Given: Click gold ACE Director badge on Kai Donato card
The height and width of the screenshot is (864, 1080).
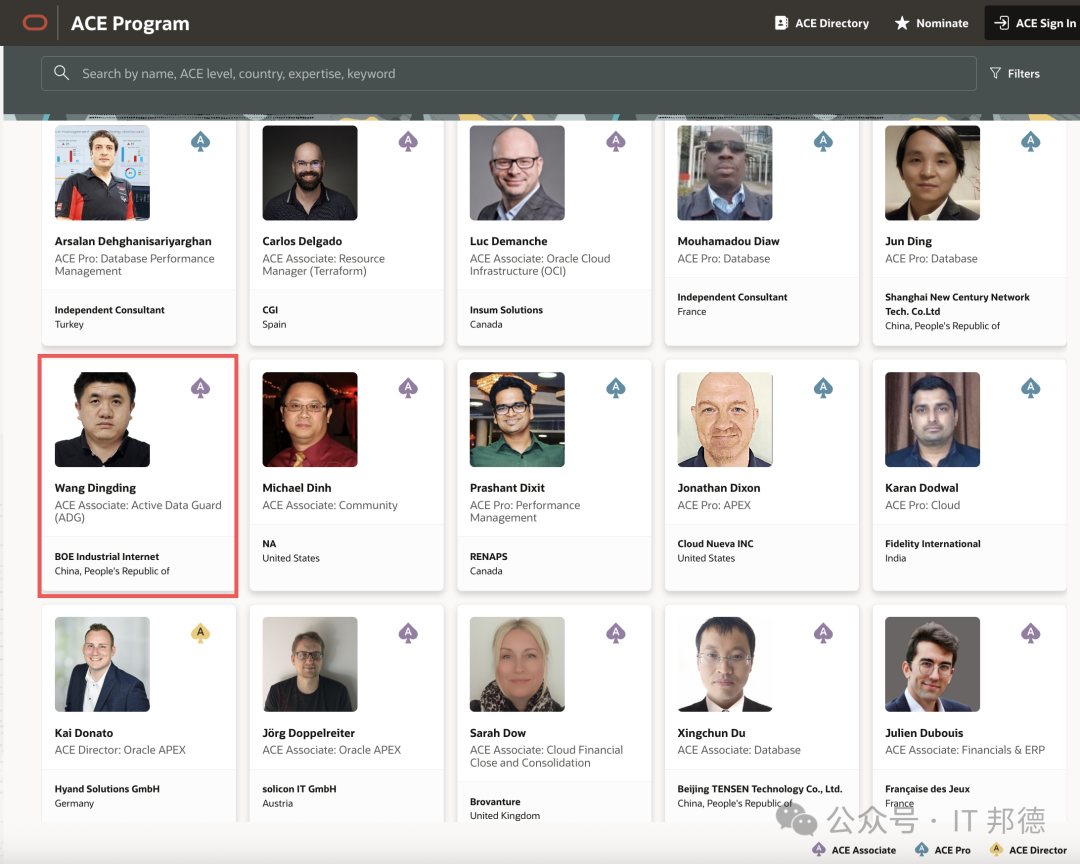Looking at the screenshot, I should click(200, 633).
